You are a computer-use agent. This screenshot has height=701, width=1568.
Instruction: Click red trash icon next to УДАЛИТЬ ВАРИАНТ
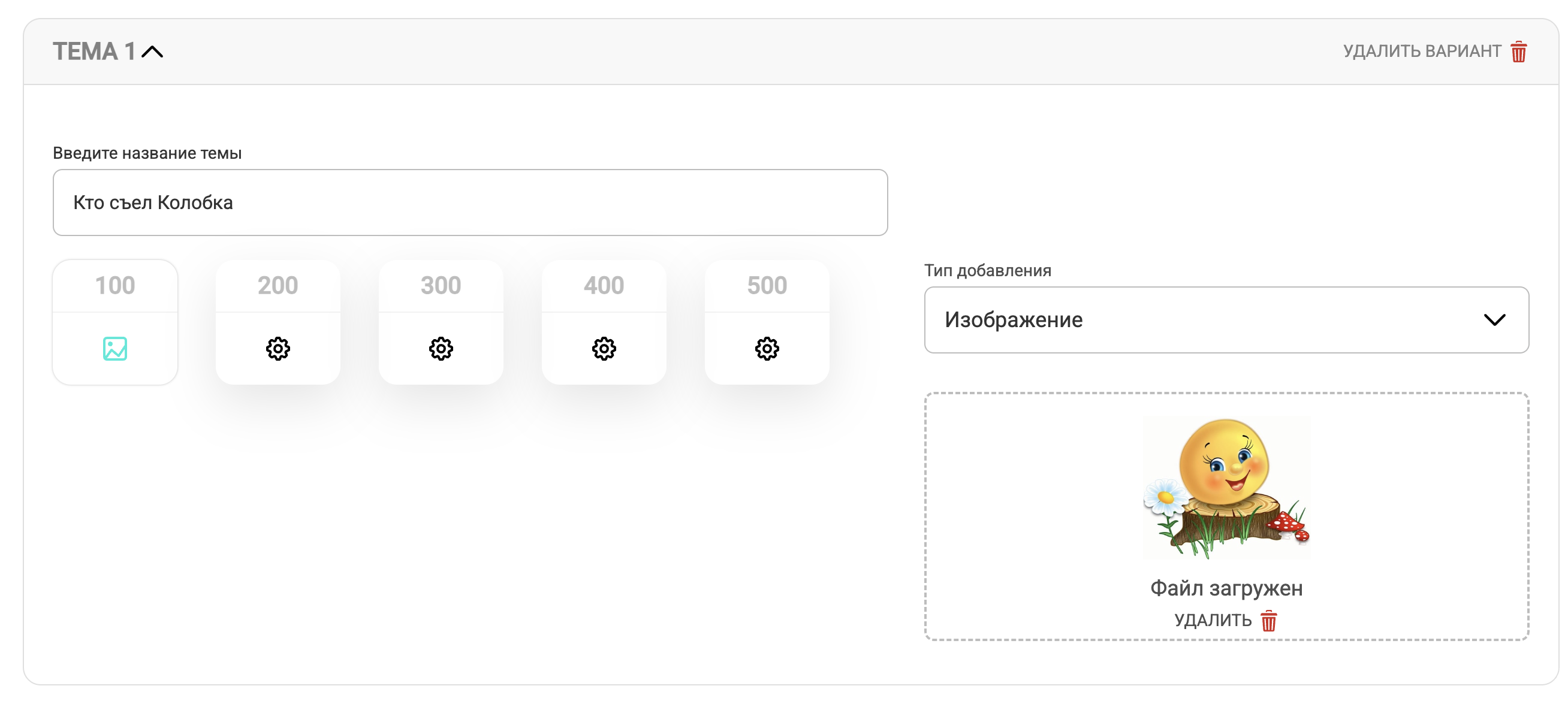(x=1519, y=52)
